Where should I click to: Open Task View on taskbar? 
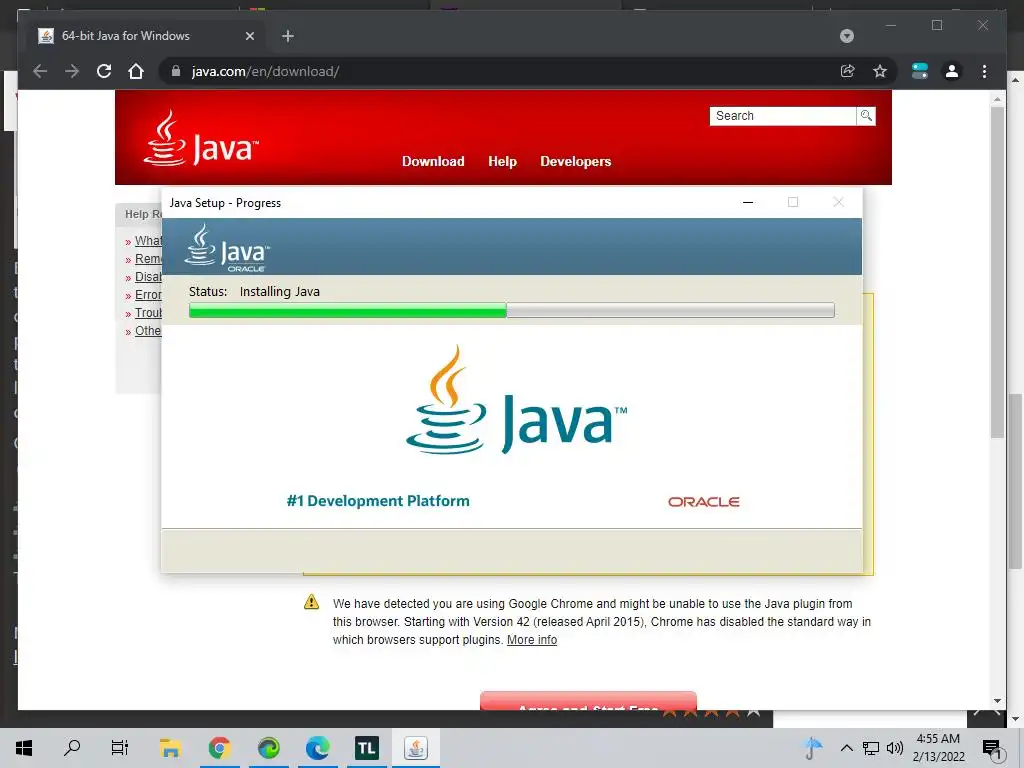(120, 748)
